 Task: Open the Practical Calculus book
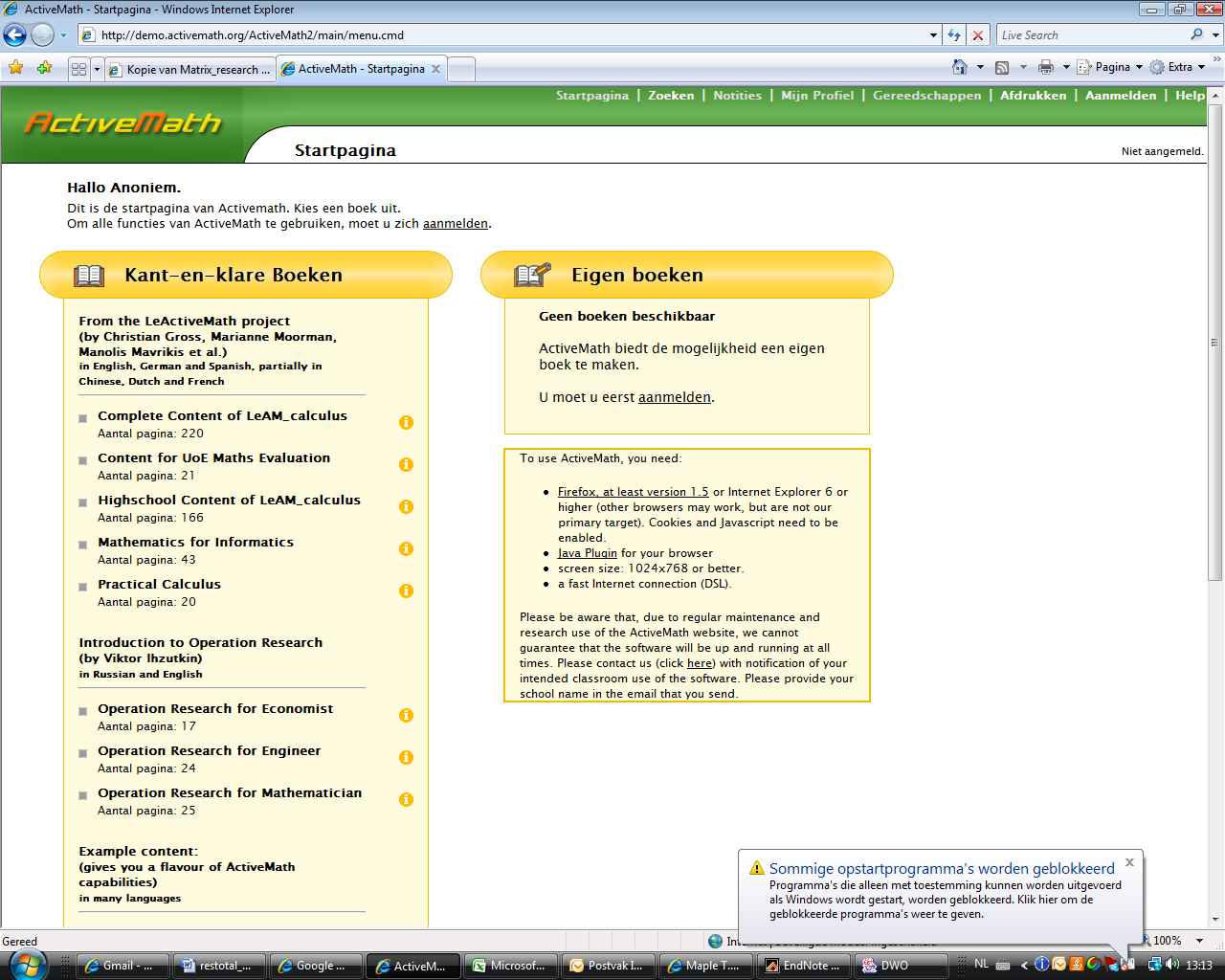coord(159,584)
